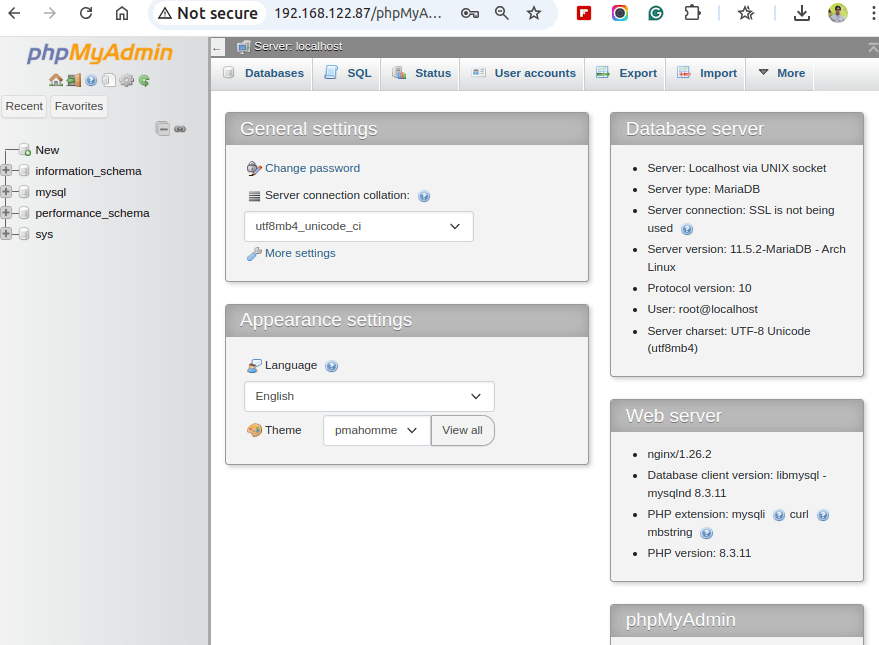879x645 pixels.
Task: Reload the page with browser refresh button
Action: click(86, 13)
